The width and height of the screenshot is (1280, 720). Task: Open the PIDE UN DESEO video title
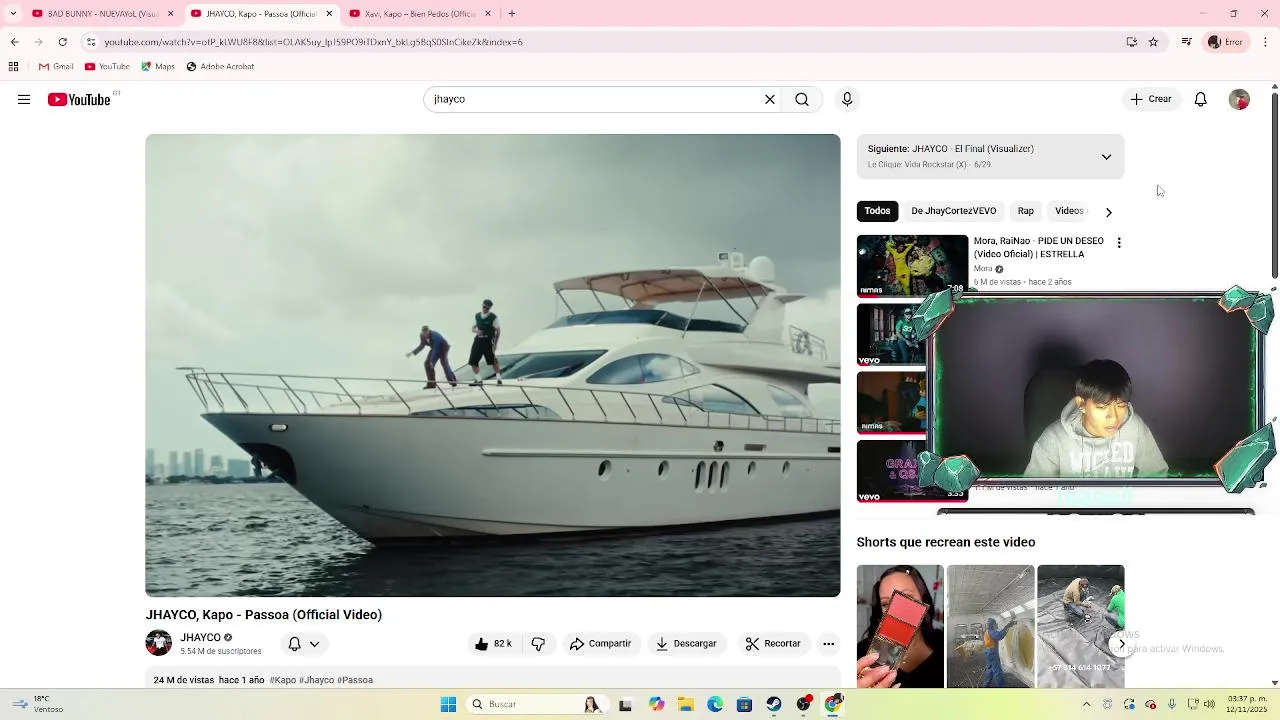[x=1039, y=247]
